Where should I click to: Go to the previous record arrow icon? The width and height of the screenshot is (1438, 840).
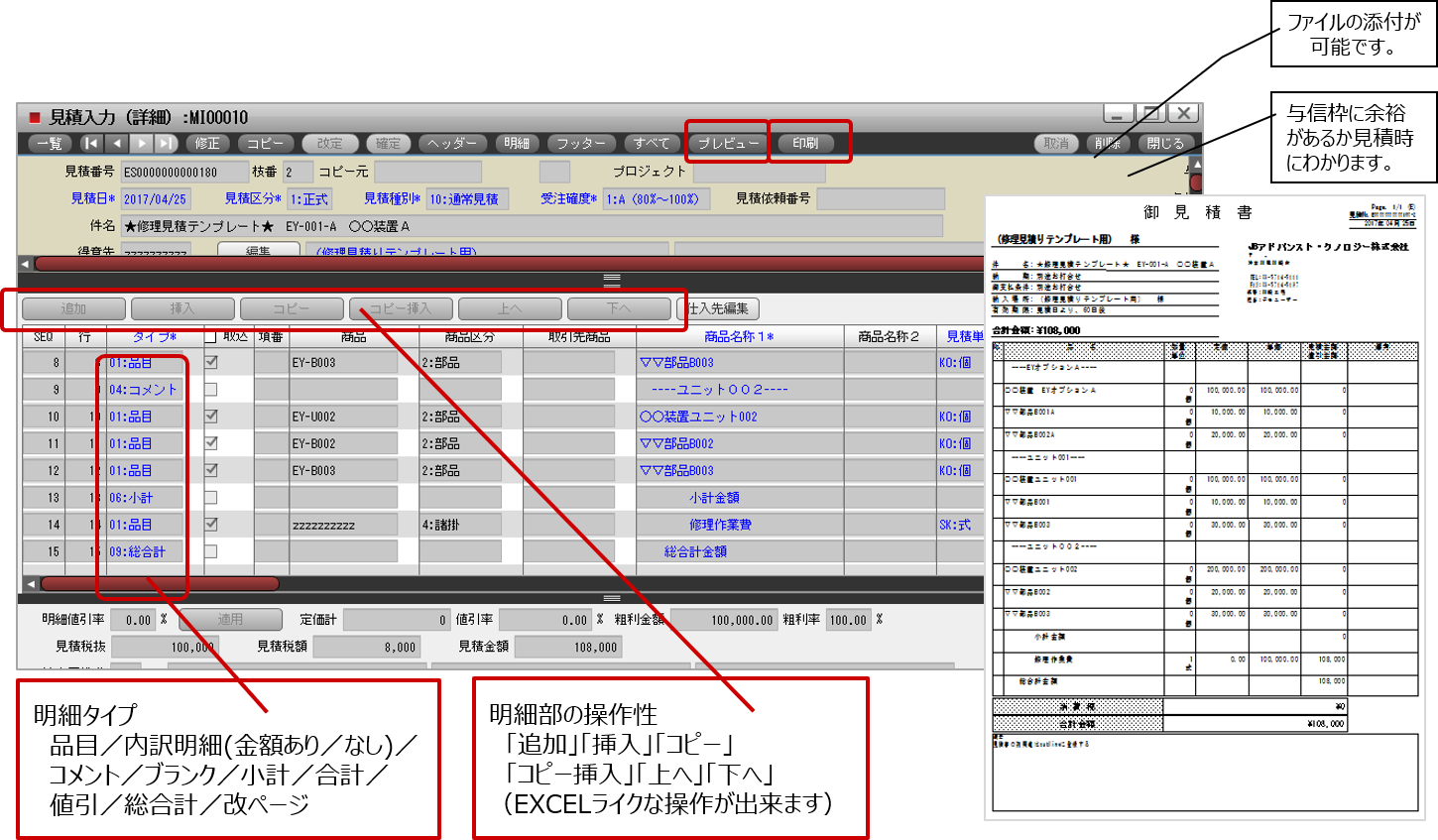pyautogui.click(x=117, y=144)
